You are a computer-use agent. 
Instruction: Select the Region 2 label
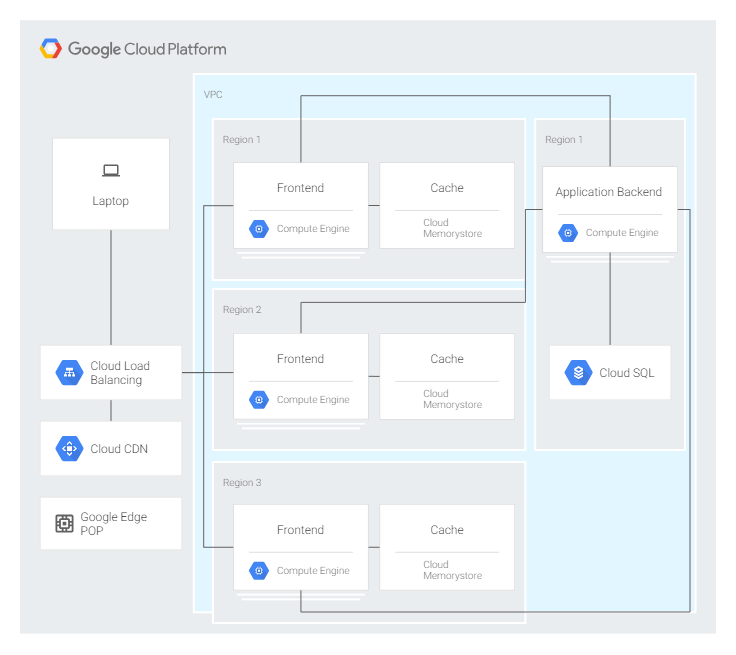tap(242, 309)
